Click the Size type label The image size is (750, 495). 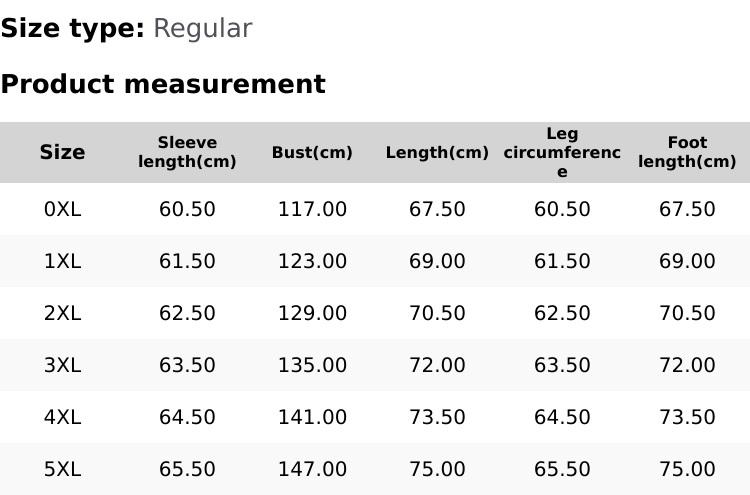(x=73, y=28)
